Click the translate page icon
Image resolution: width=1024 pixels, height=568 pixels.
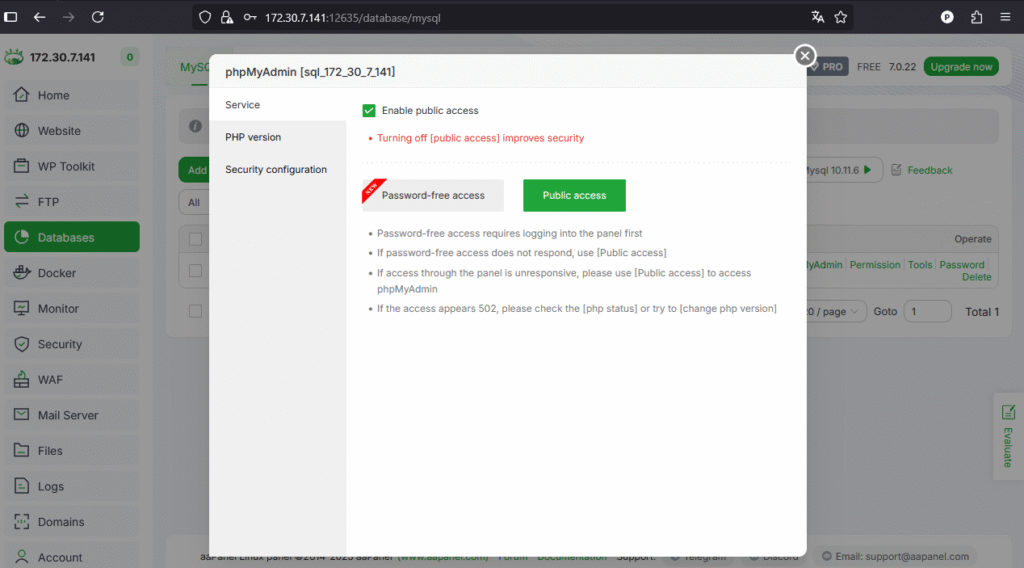818,18
